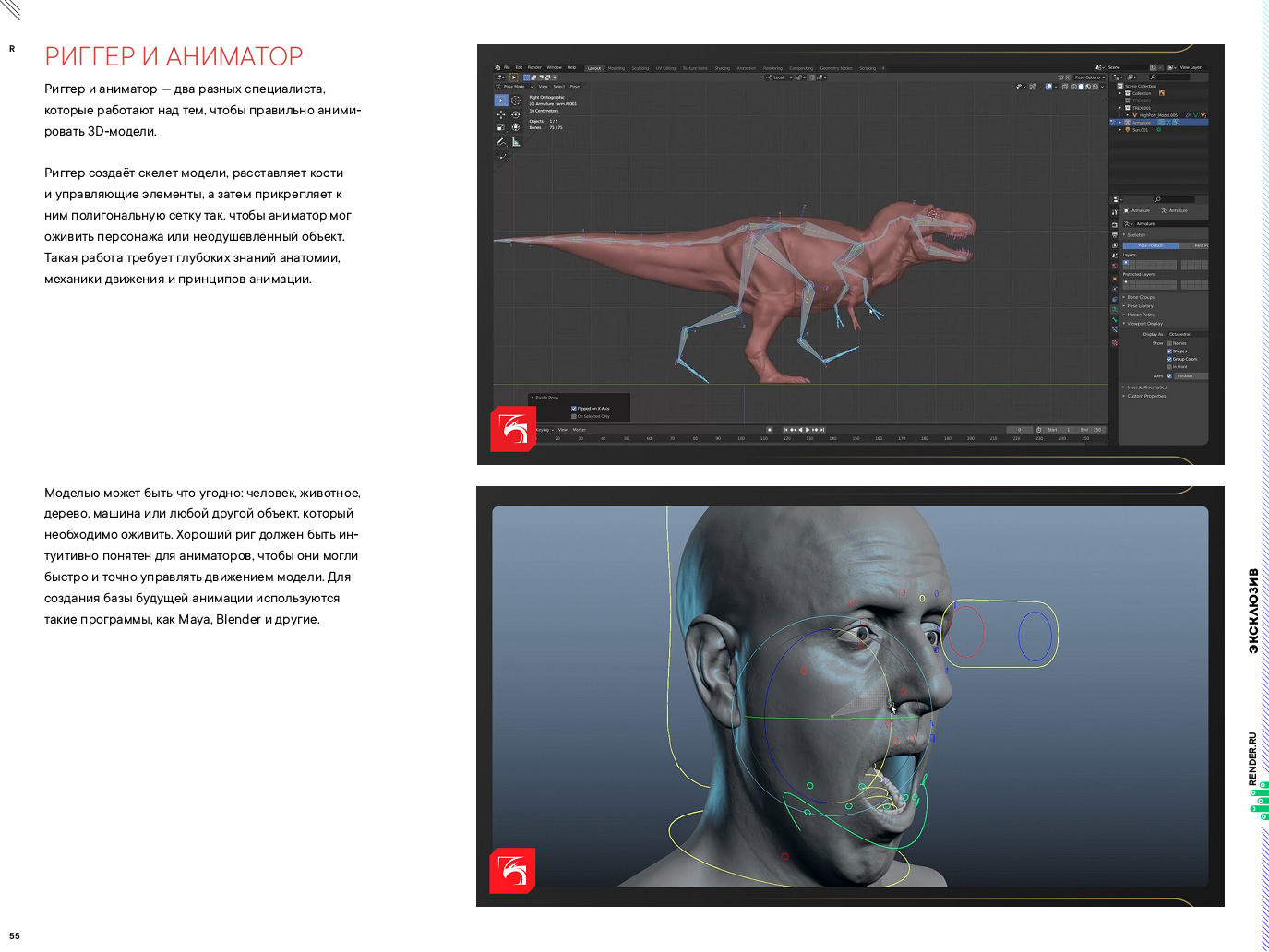This screenshot has width=1269, height=952.
Task: Activate the Rotate tool in viewport toolbar
Action: pyautogui.click(x=516, y=114)
